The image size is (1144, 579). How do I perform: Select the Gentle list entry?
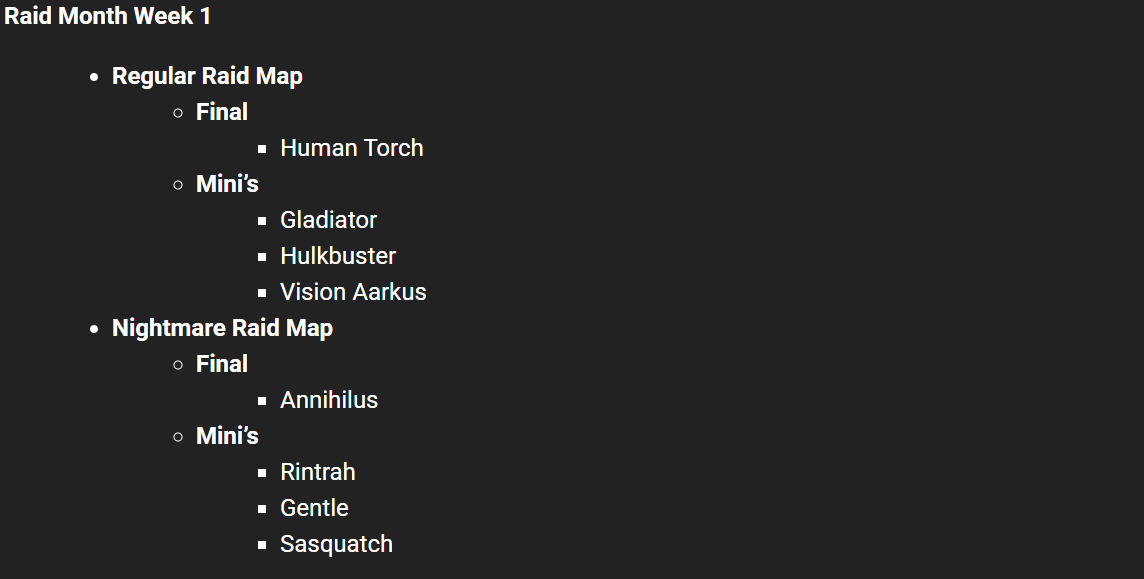(314, 508)
